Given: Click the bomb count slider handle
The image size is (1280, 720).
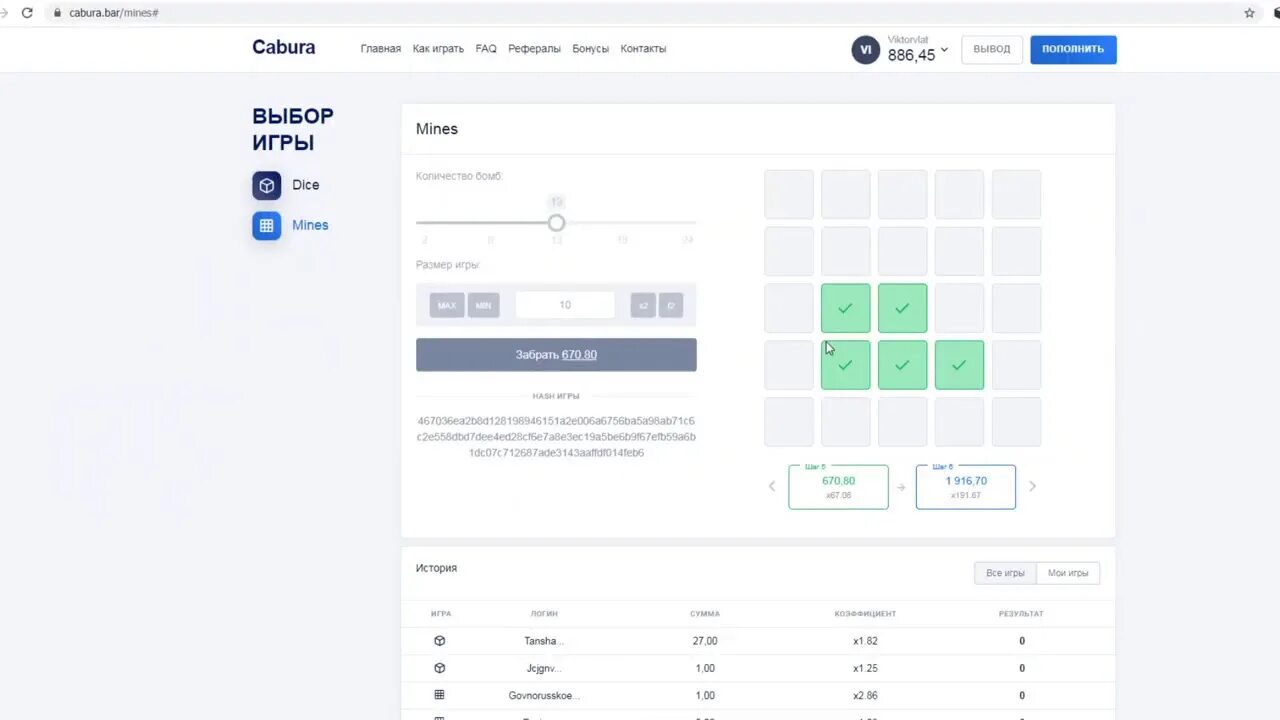Looking at the screenshot, I should point(556,223).
